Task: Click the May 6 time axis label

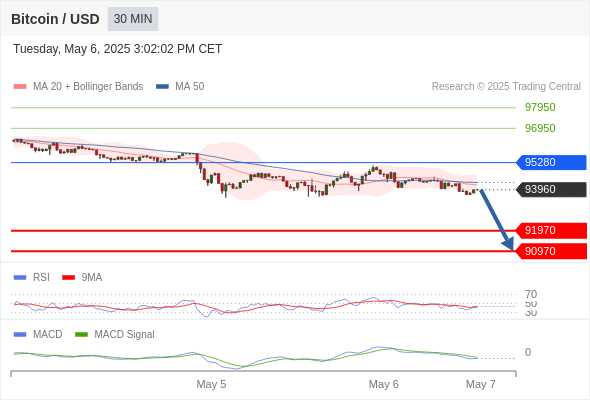Action: (x=383, y=384)
